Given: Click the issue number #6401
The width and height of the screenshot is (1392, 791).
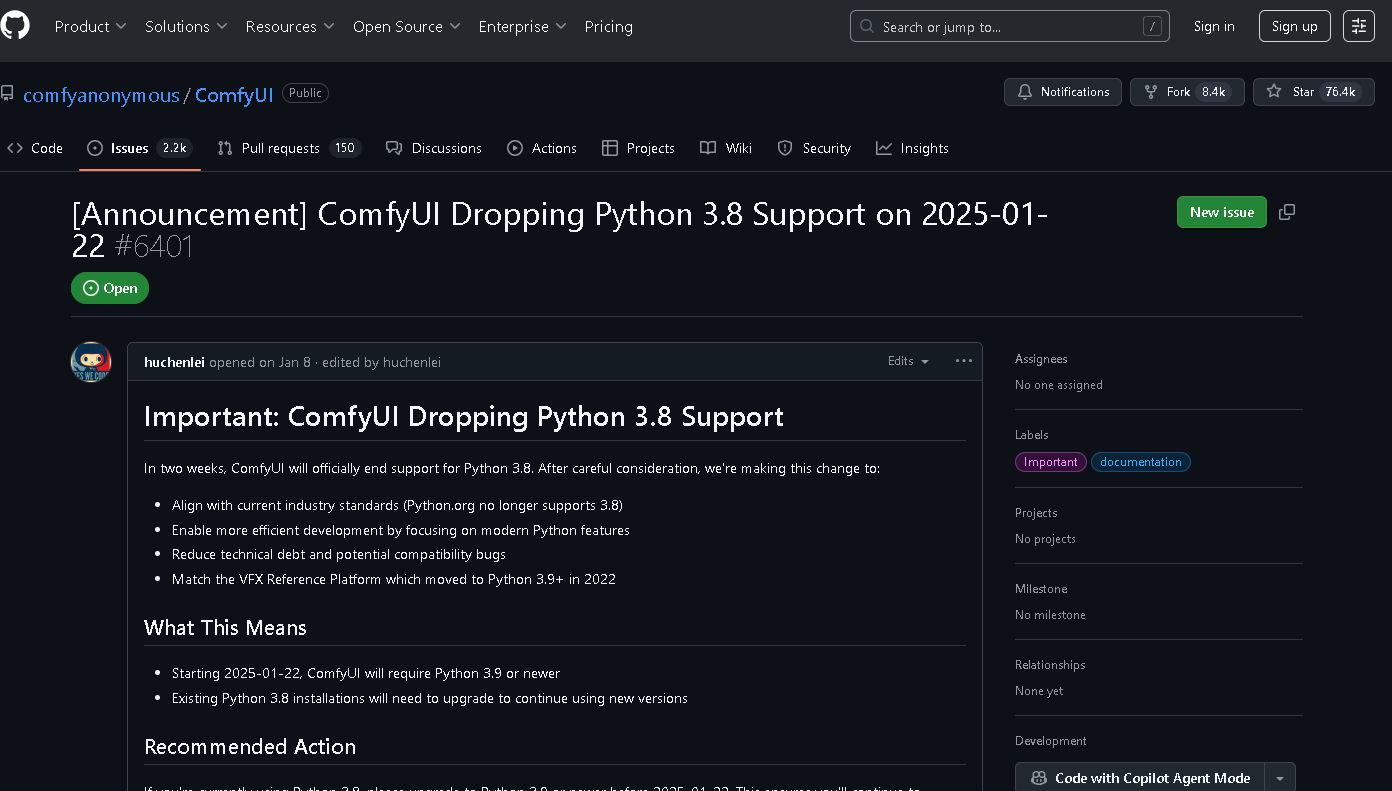Looking at the screenshot, I should (153, 246).
